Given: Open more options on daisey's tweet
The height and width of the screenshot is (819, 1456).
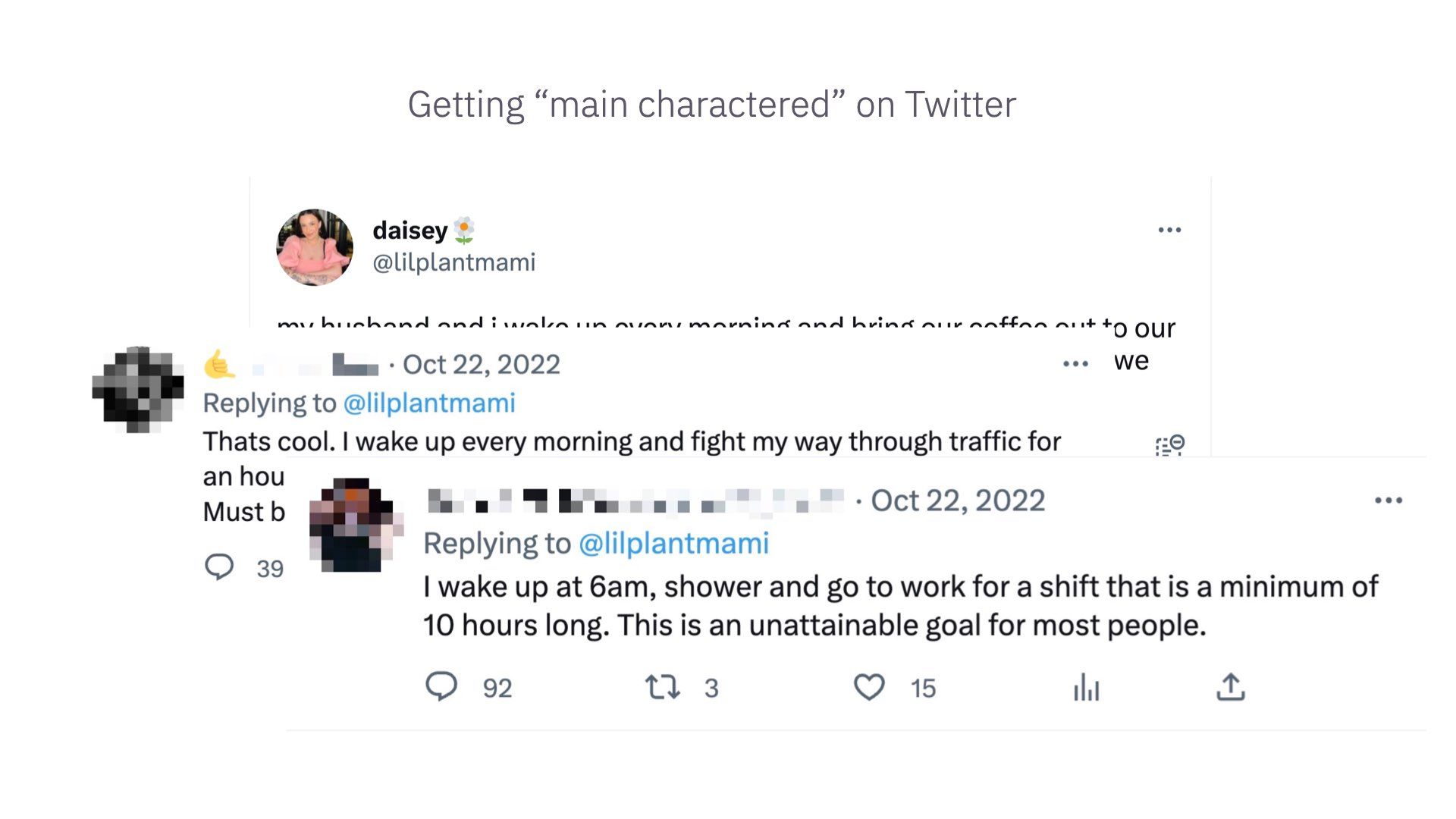Looking at the screenshot, I should click(x=1169, y=230).
